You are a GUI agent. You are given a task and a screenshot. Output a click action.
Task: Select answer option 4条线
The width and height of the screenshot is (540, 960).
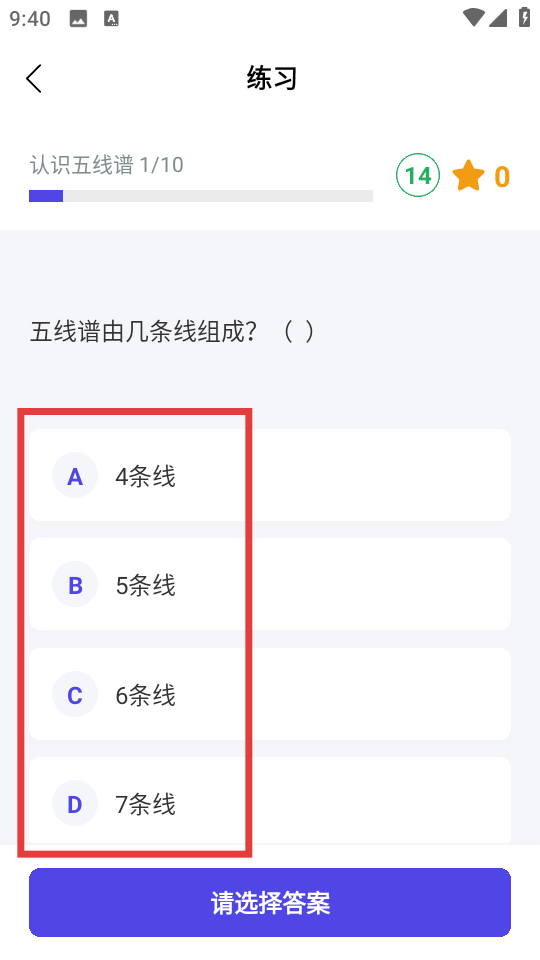270,475
